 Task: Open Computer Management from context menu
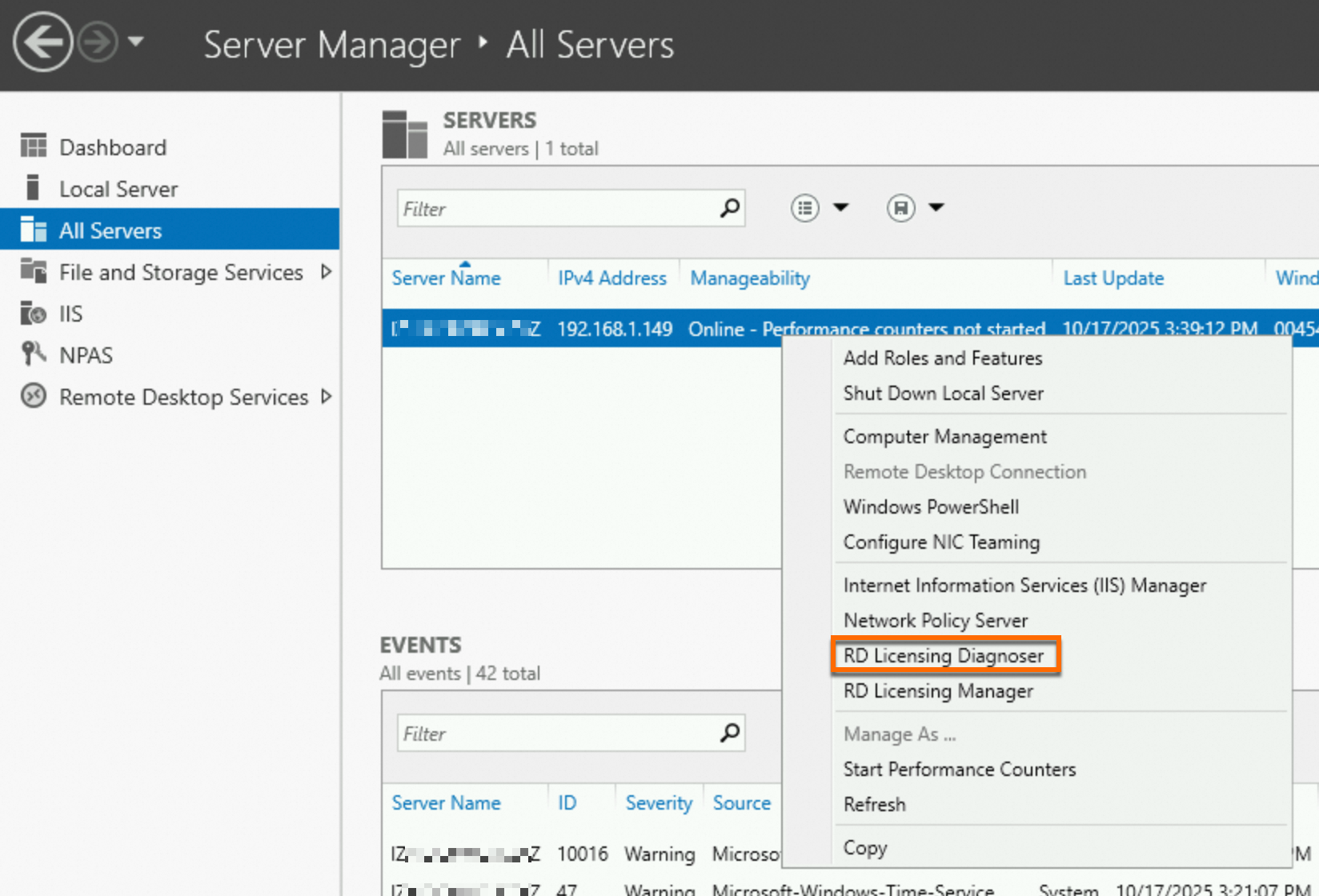(x=944, y=436)
